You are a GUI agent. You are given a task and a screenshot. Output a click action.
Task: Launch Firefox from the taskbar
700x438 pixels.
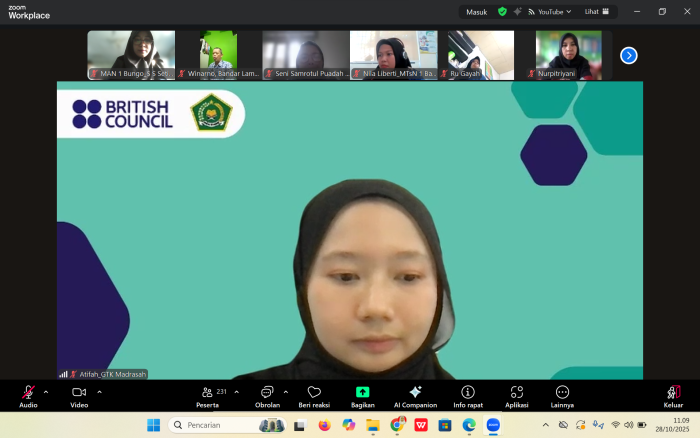(325, 425)
